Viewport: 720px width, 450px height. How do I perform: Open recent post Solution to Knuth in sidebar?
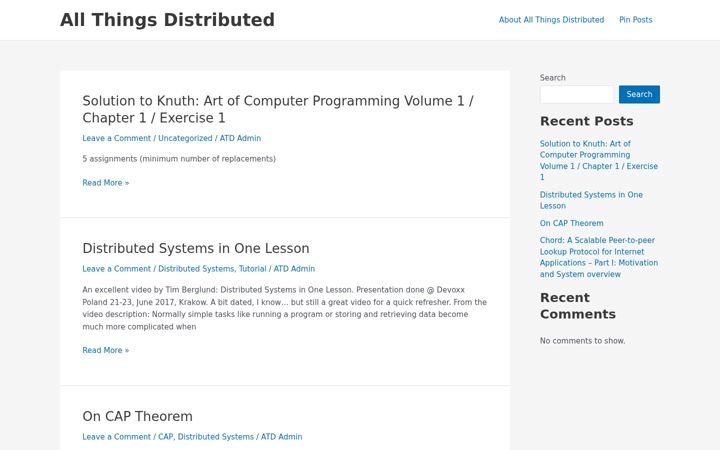click(599, 160)
